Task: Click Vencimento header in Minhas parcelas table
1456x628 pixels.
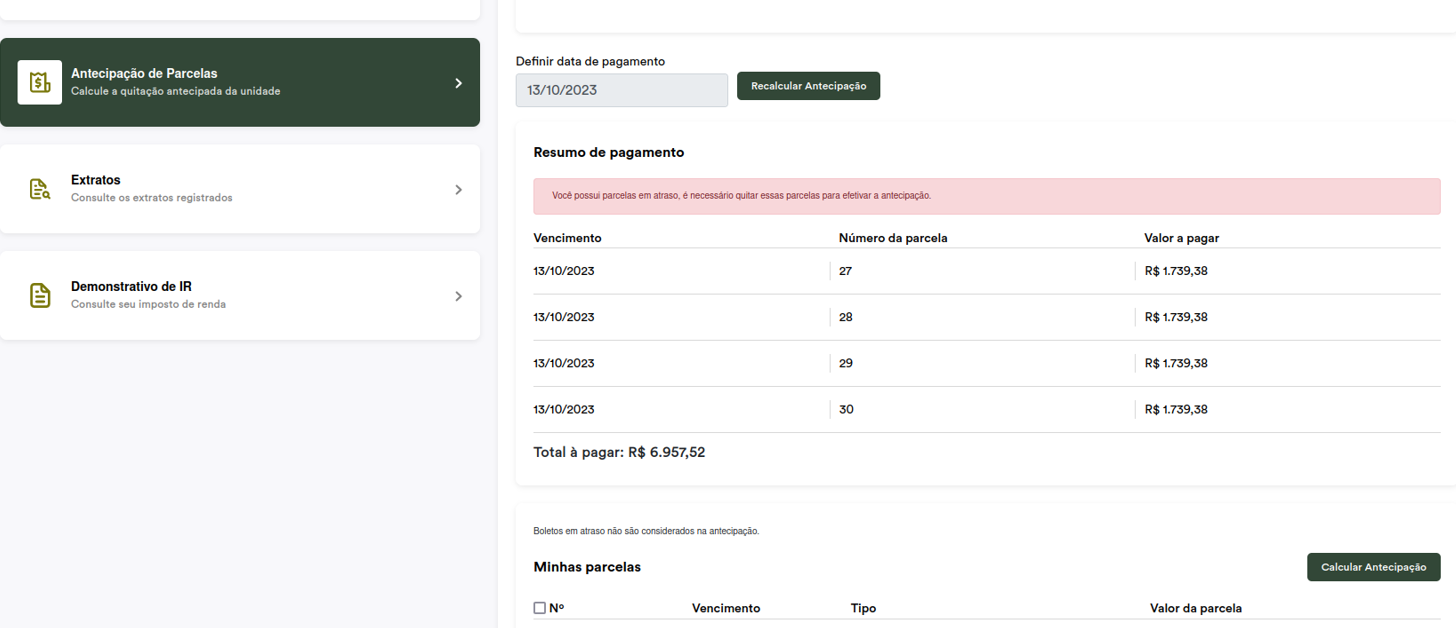Action: click(x=726, y=608)
